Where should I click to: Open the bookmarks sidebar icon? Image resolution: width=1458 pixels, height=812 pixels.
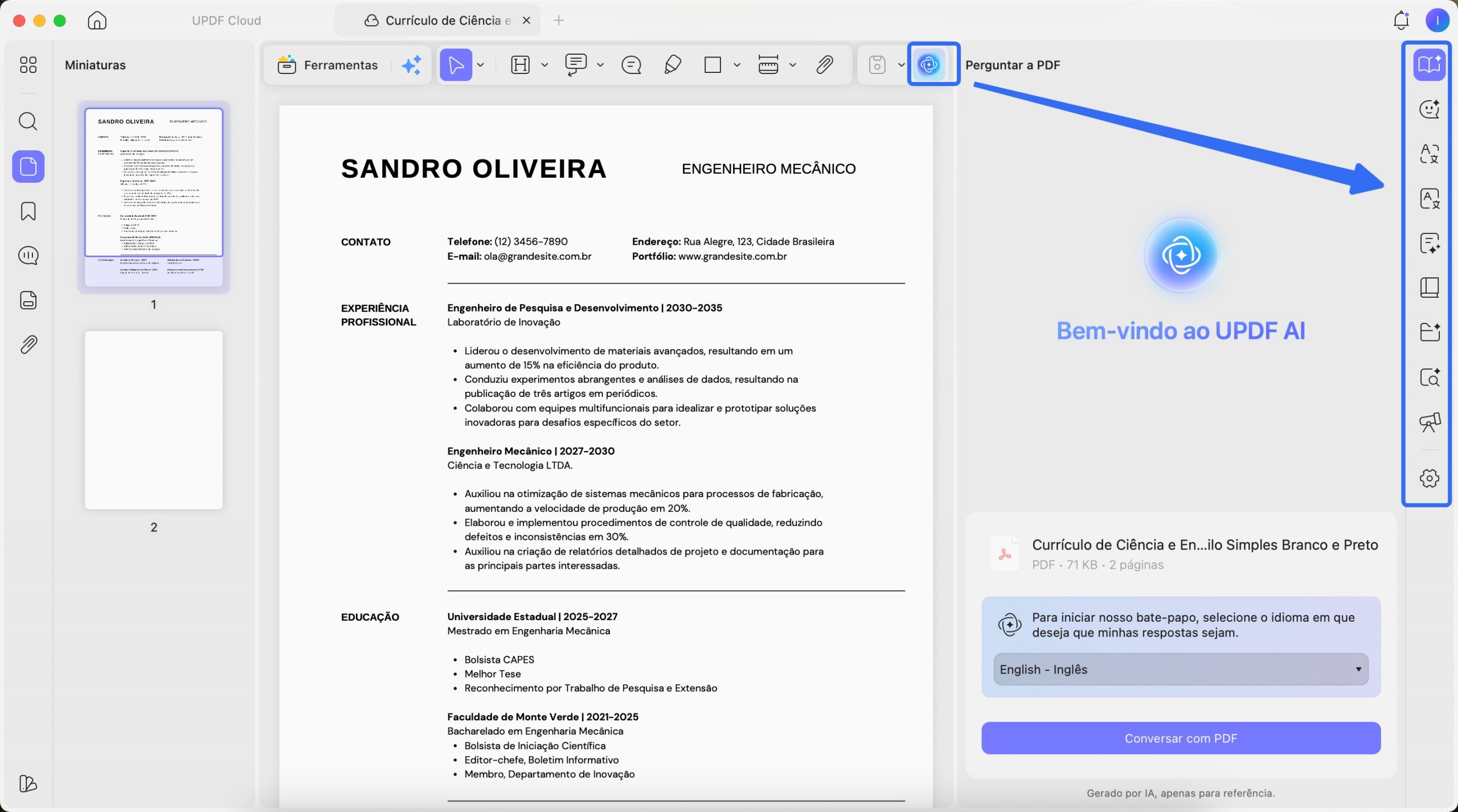(28, 211)
